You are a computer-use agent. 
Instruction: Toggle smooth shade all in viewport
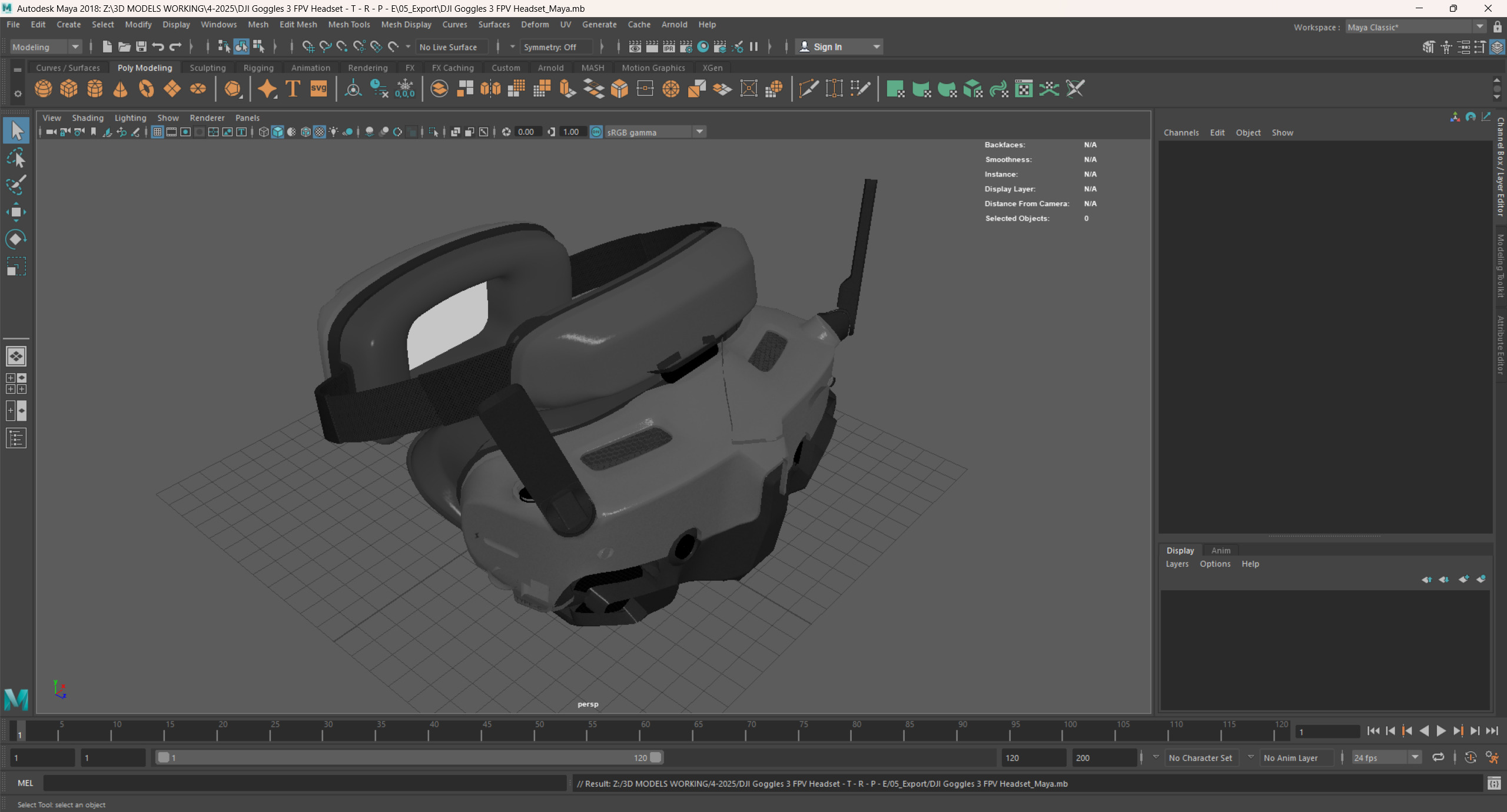[278, 132]
